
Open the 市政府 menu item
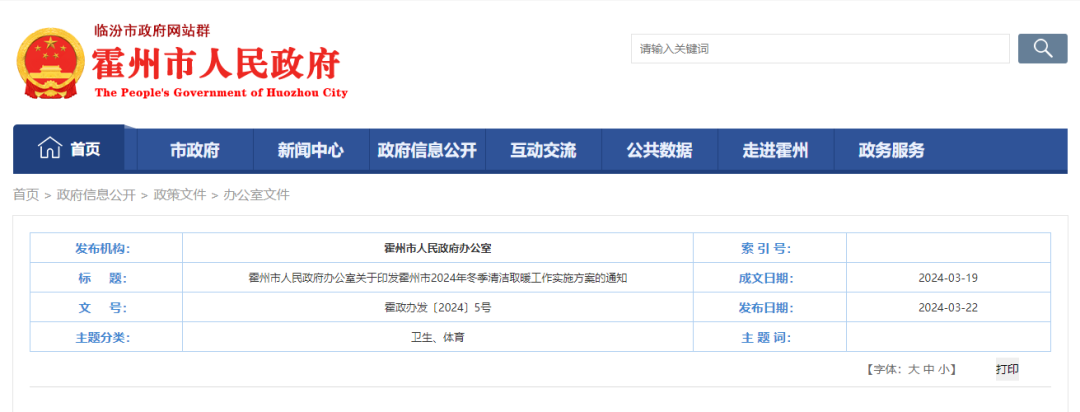click(195, 150)
